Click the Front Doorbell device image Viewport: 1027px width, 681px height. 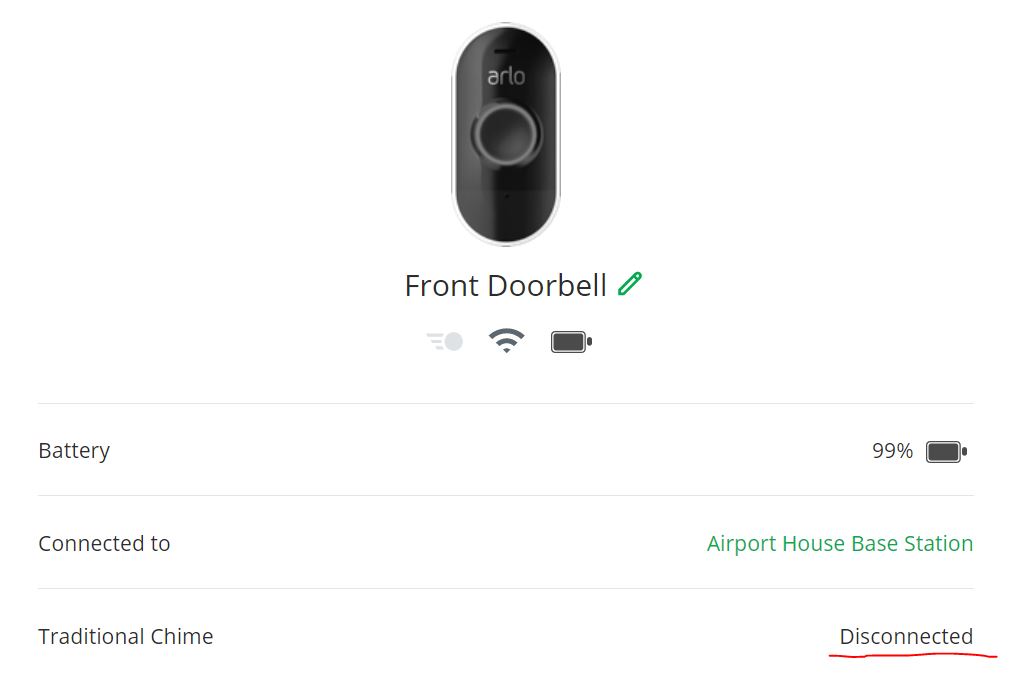tap(506, 133)
